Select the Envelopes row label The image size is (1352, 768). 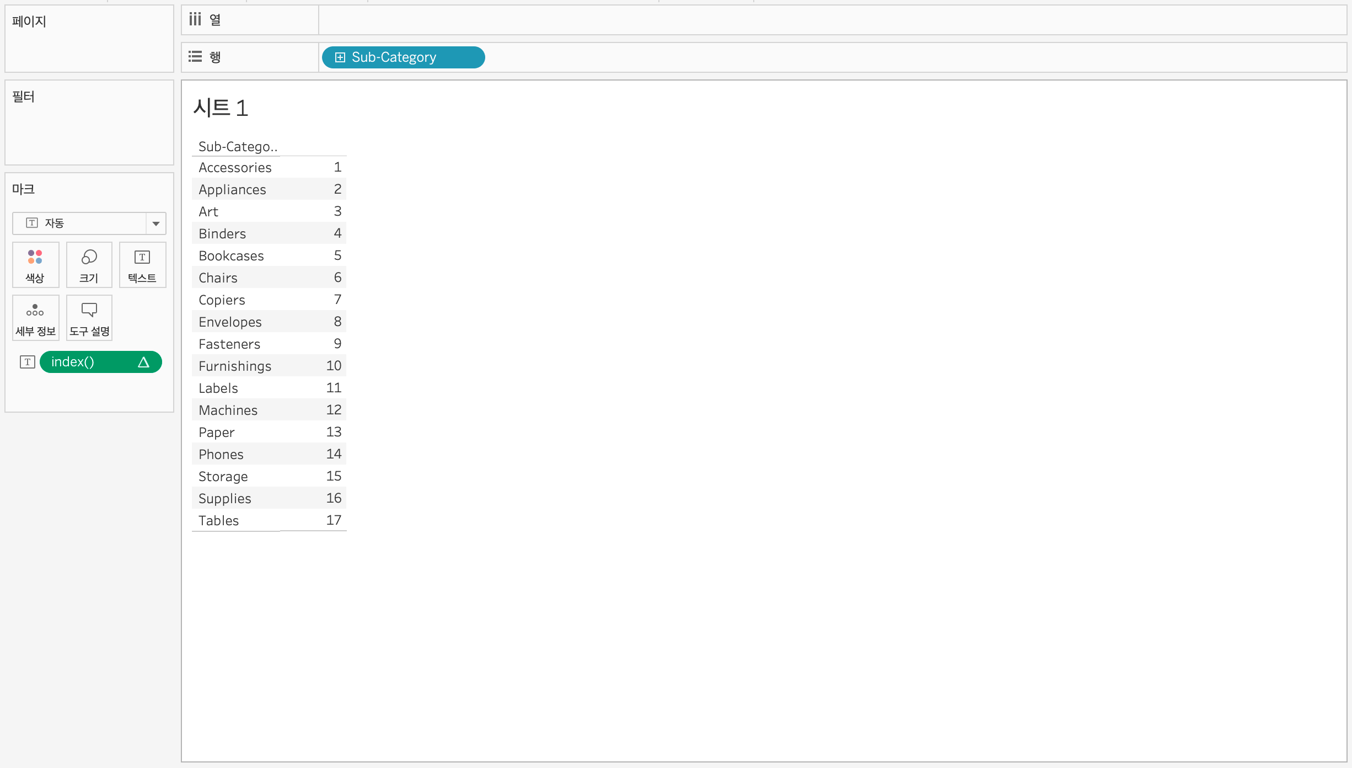(230, 322)
